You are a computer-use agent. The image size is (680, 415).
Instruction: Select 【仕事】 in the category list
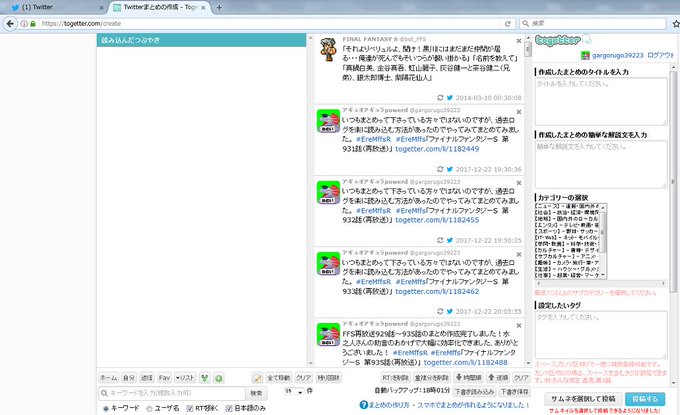(567, 275)
